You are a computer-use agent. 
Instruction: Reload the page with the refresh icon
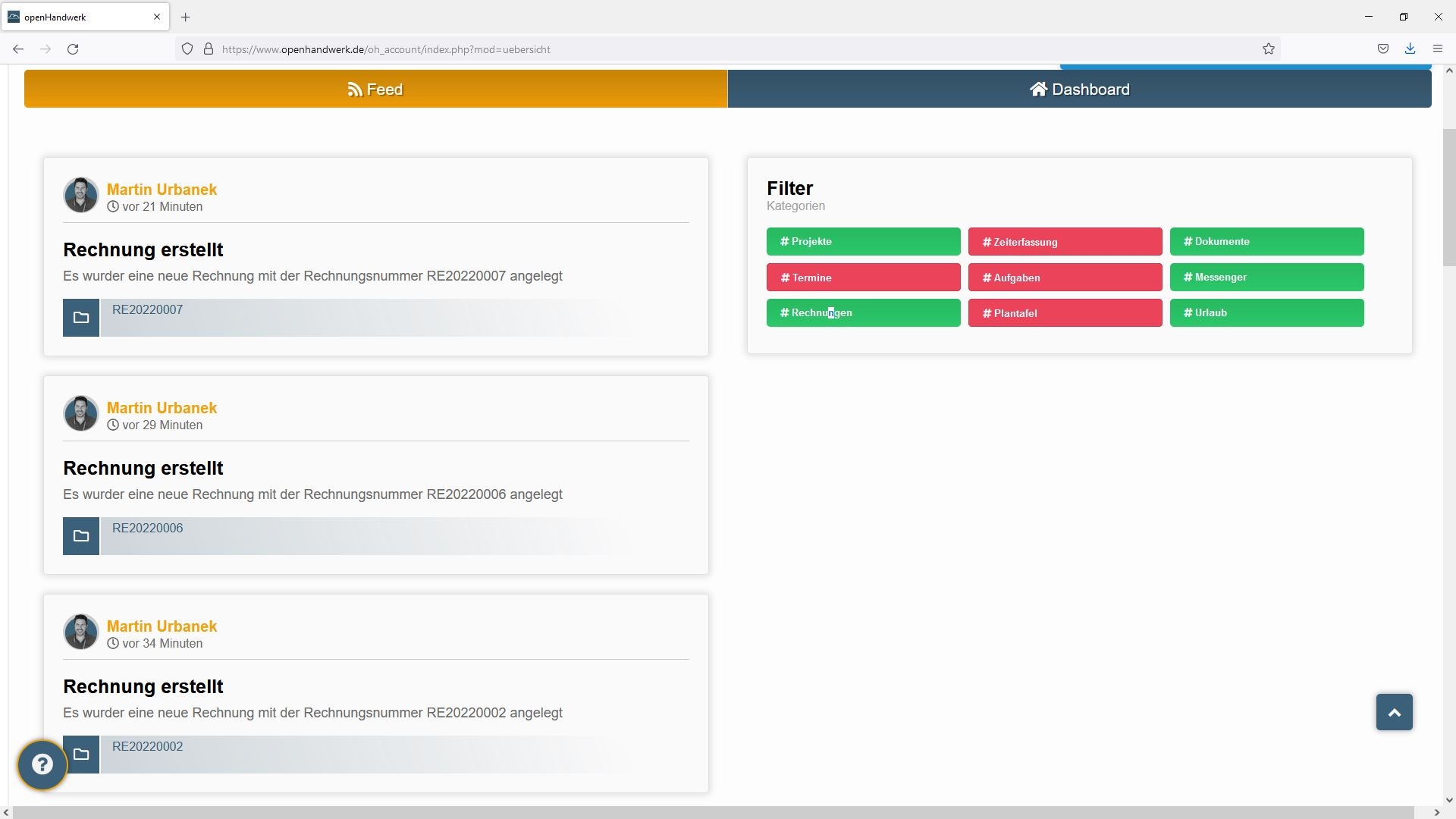coord(73,49)
